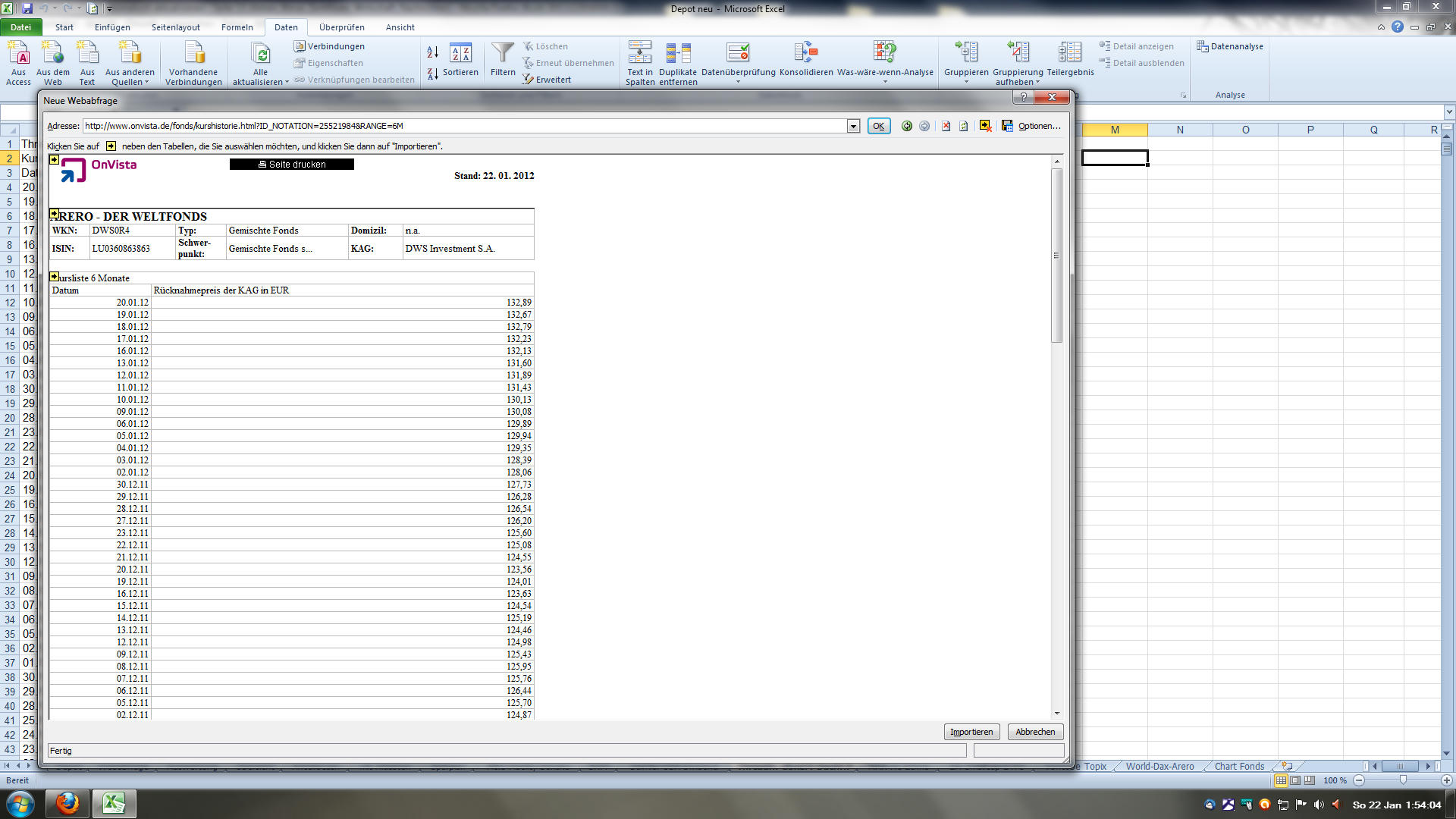
Task: Click the Filtern funnel icon
Action: (502, 53)
